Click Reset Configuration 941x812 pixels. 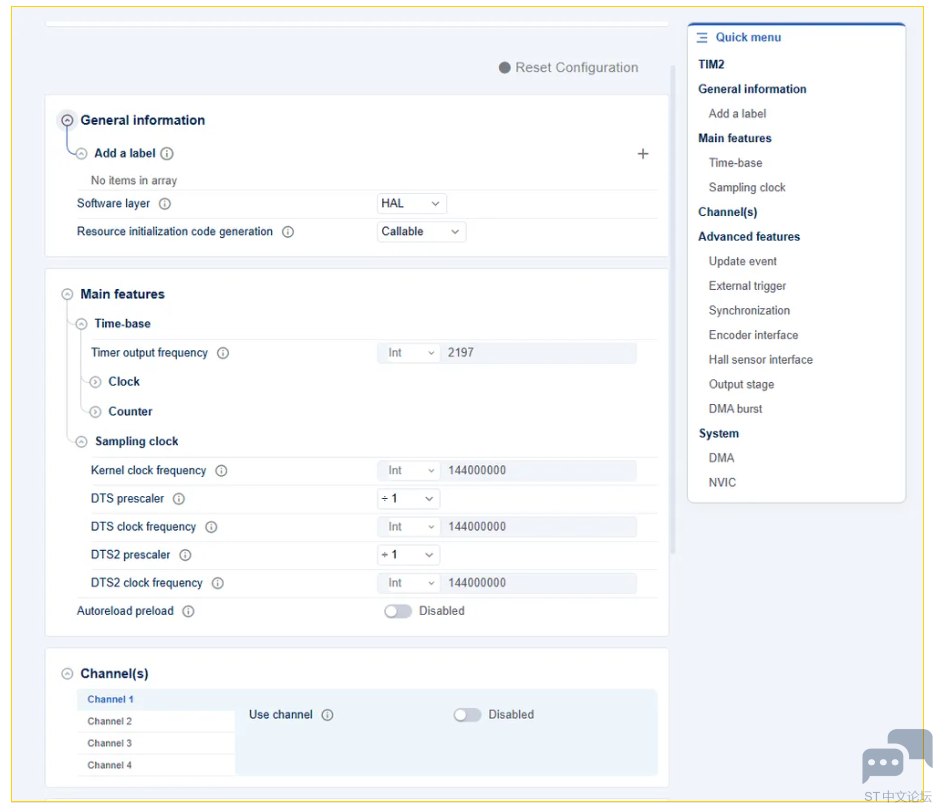point(568,68)
